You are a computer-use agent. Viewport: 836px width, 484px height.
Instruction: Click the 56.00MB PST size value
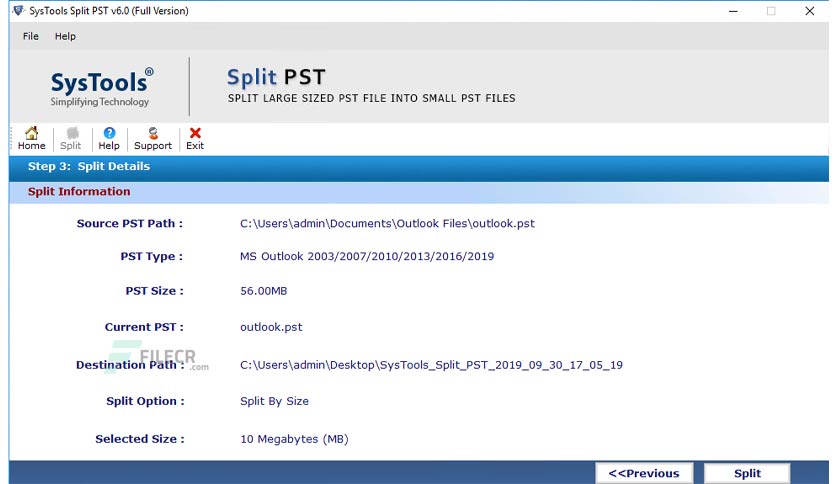click(x=263, y=291)
